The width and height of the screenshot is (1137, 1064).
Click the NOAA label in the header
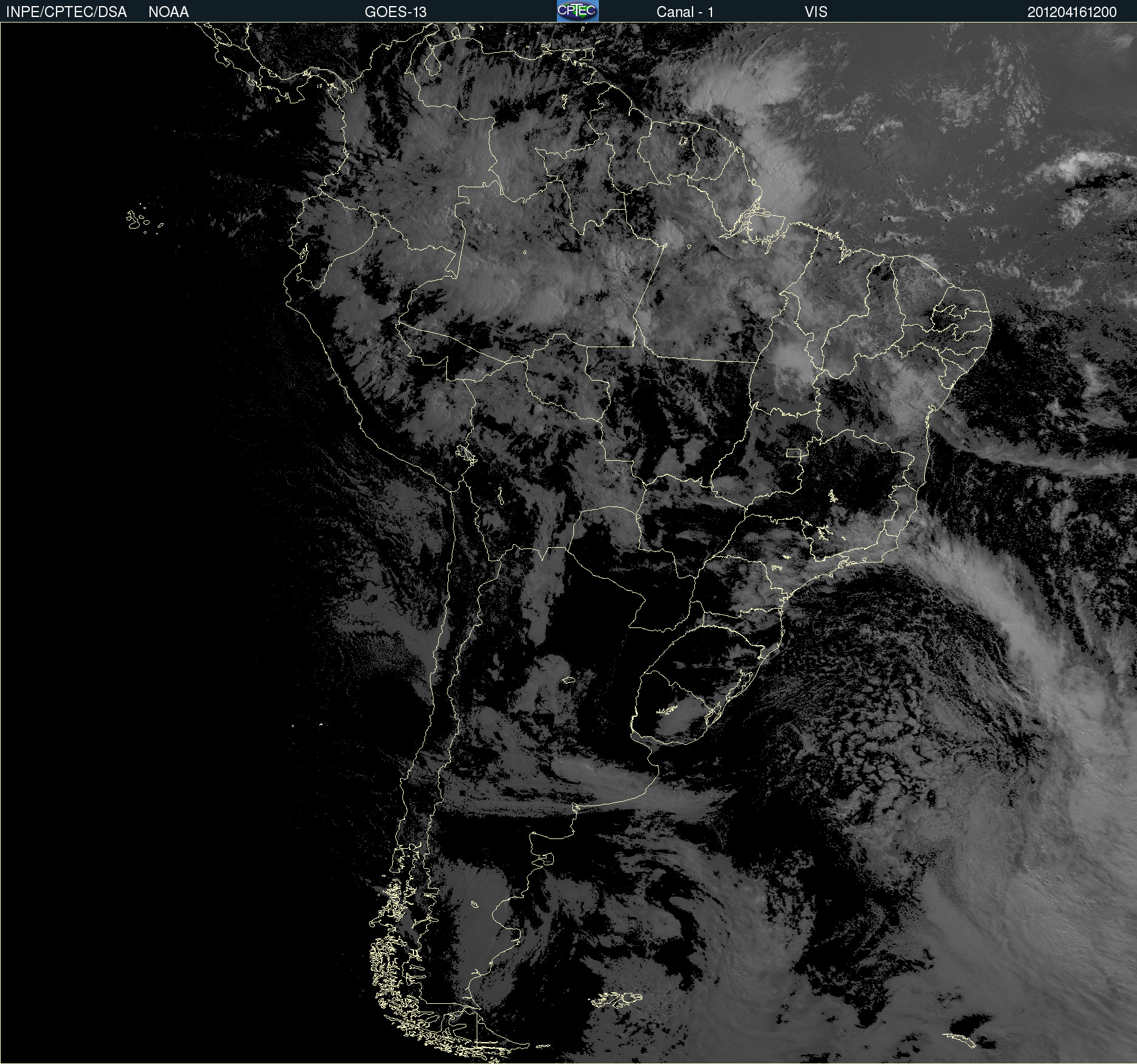[168, 12]
